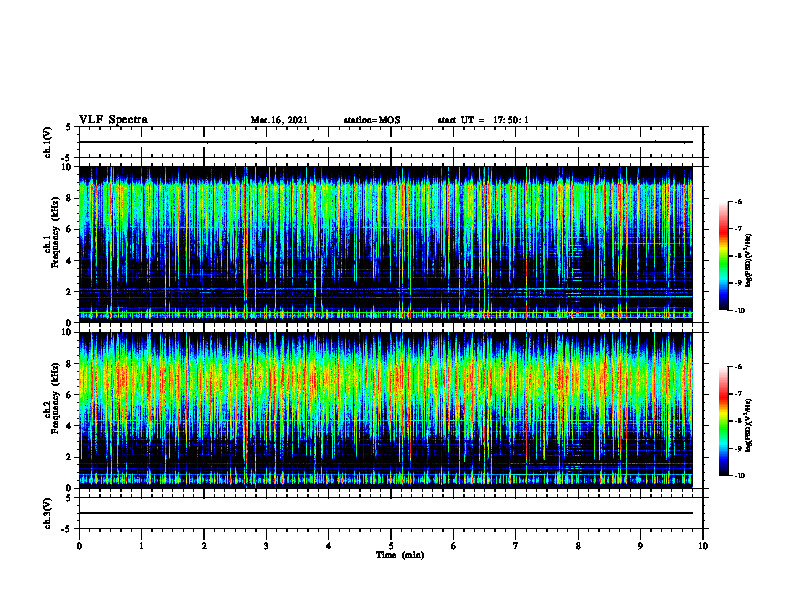
Task: Click the "ch.1(V)" waveform axis label
Action: (48, 142)
